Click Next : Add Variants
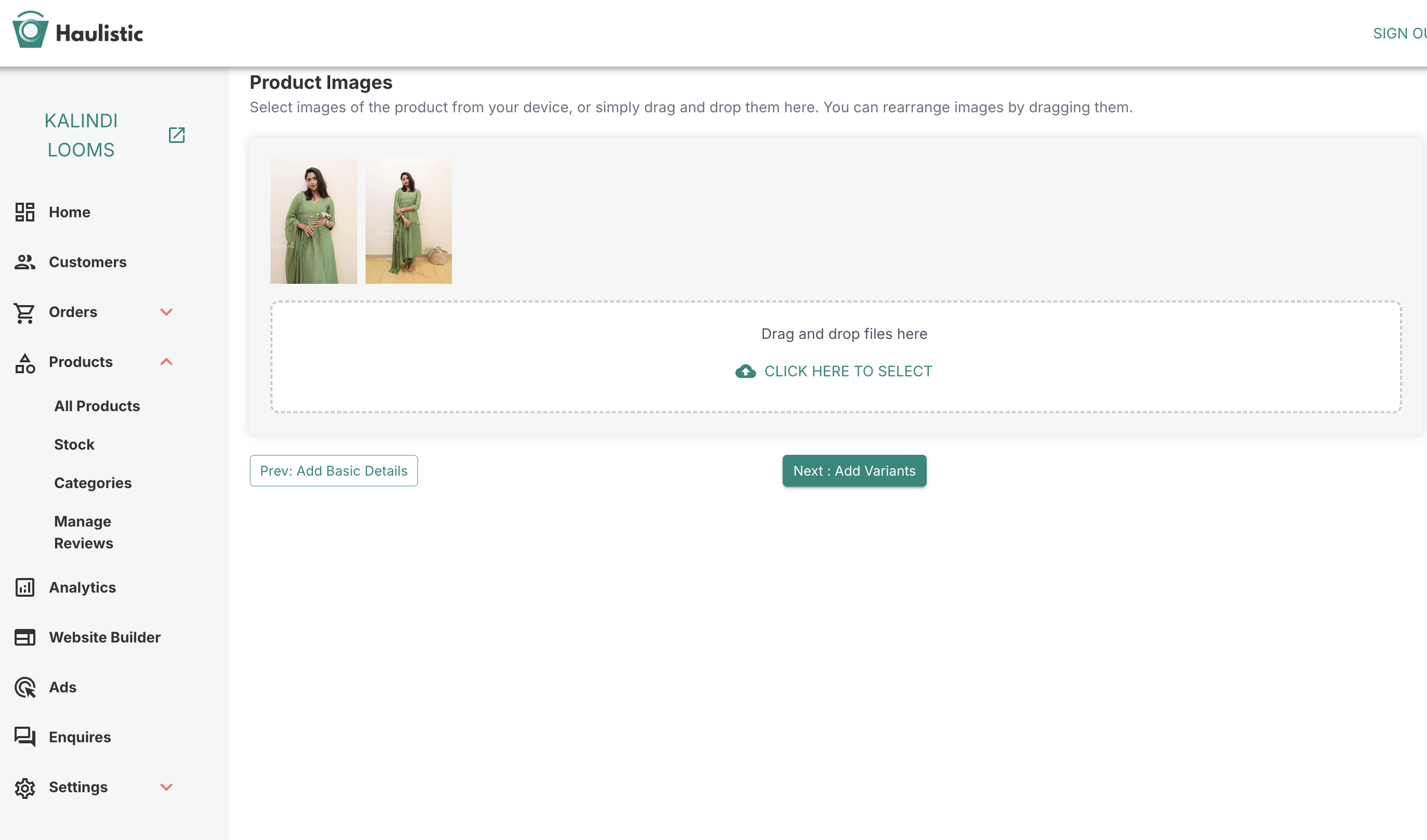The height and width of the screenshot is (840, 1427). coord(854,470)
